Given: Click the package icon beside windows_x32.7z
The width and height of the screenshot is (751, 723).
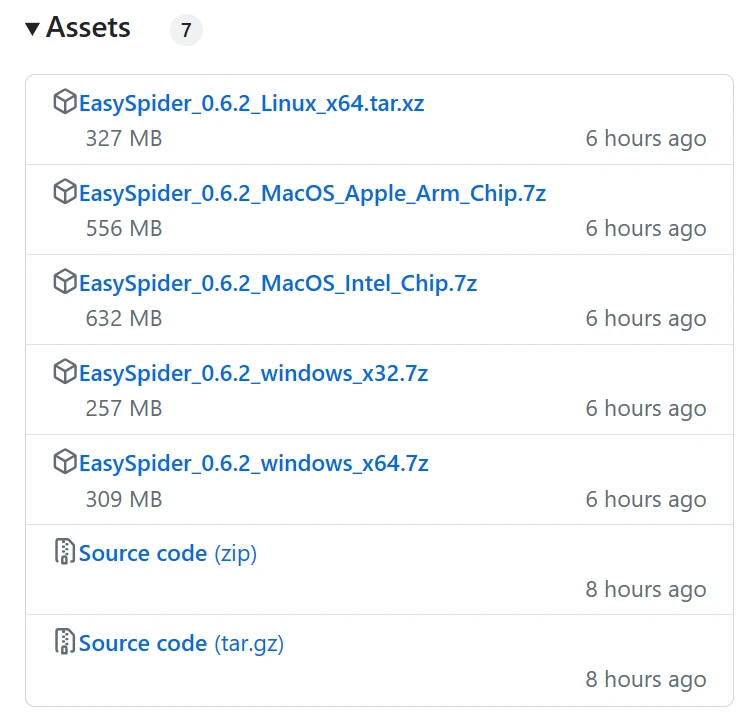Looking at the screenshot, I should point(65,372).
